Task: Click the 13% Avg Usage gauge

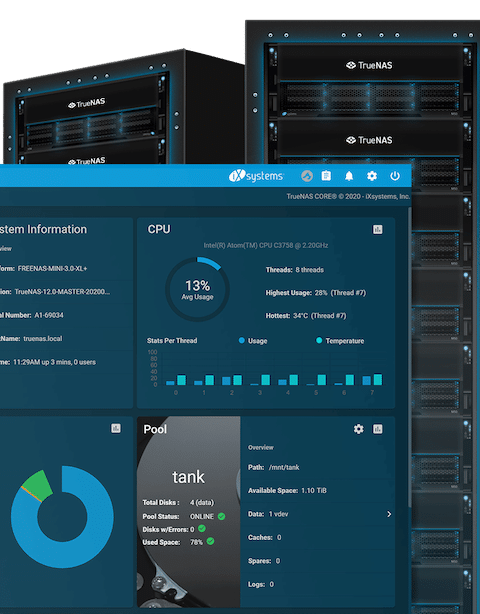Action: 197,289
